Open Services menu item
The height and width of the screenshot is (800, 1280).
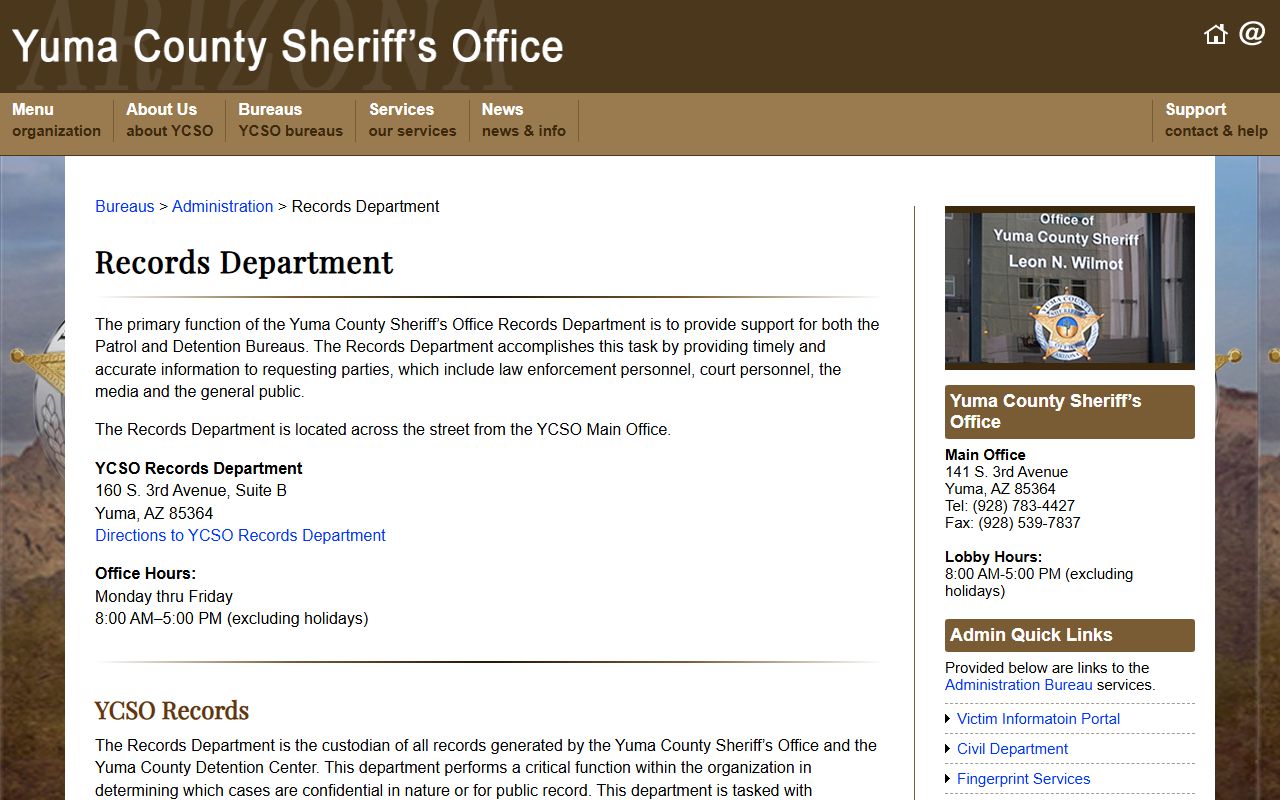(x=412, y=120)
